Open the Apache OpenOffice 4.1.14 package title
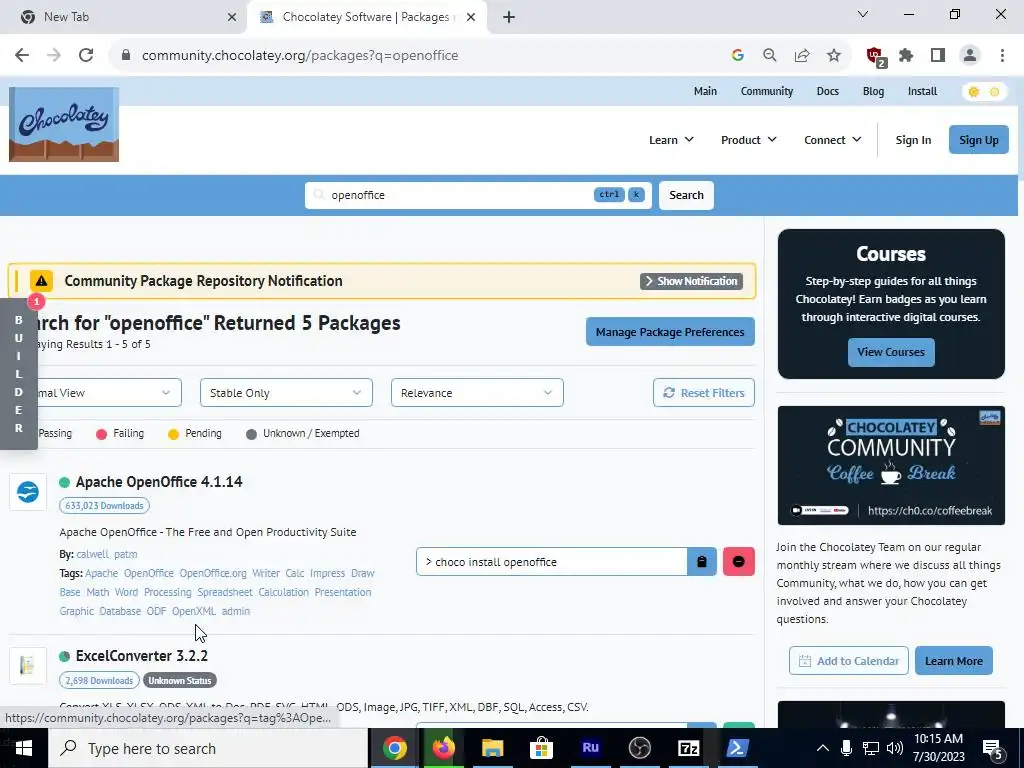This screenshot has width=1024, height=768. click(159, 482)
